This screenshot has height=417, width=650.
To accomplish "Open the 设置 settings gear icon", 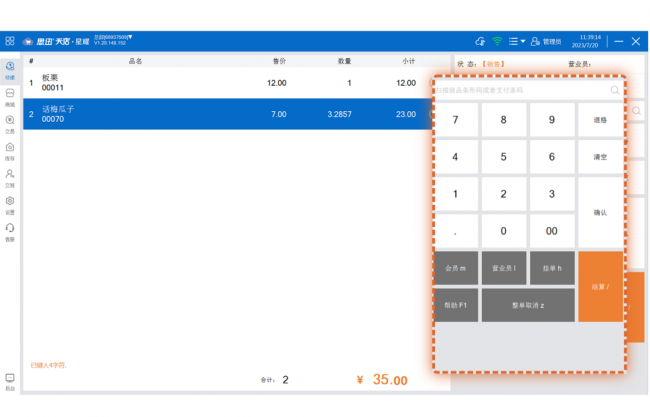I will tap(10, 205).
